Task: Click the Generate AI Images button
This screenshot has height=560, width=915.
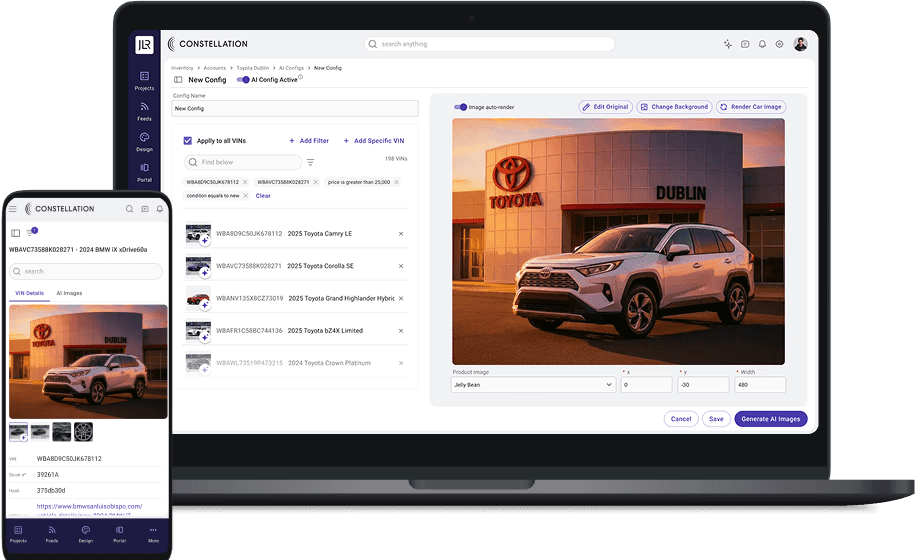Action: [x=770, y=419]
